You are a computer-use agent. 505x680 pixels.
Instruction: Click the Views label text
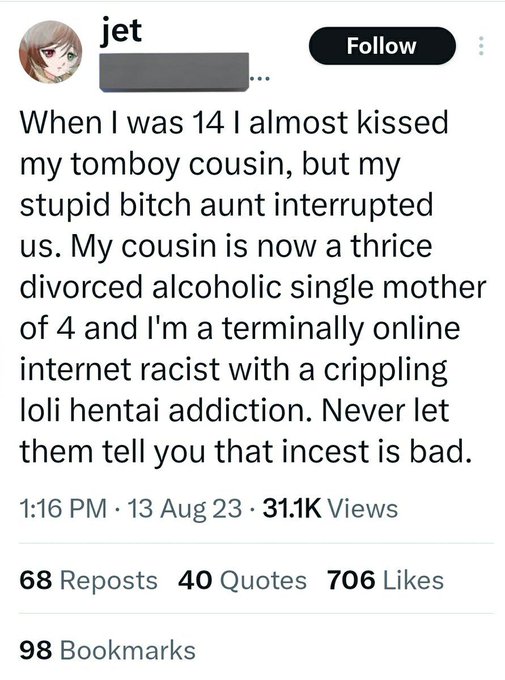click(x=363, y=508)
